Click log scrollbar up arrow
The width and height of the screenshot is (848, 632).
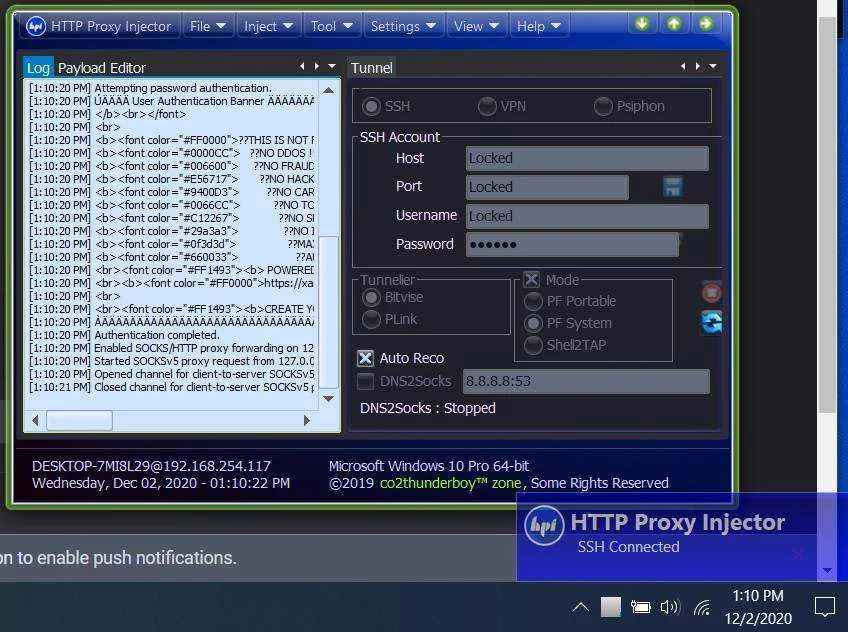(328, 90)
